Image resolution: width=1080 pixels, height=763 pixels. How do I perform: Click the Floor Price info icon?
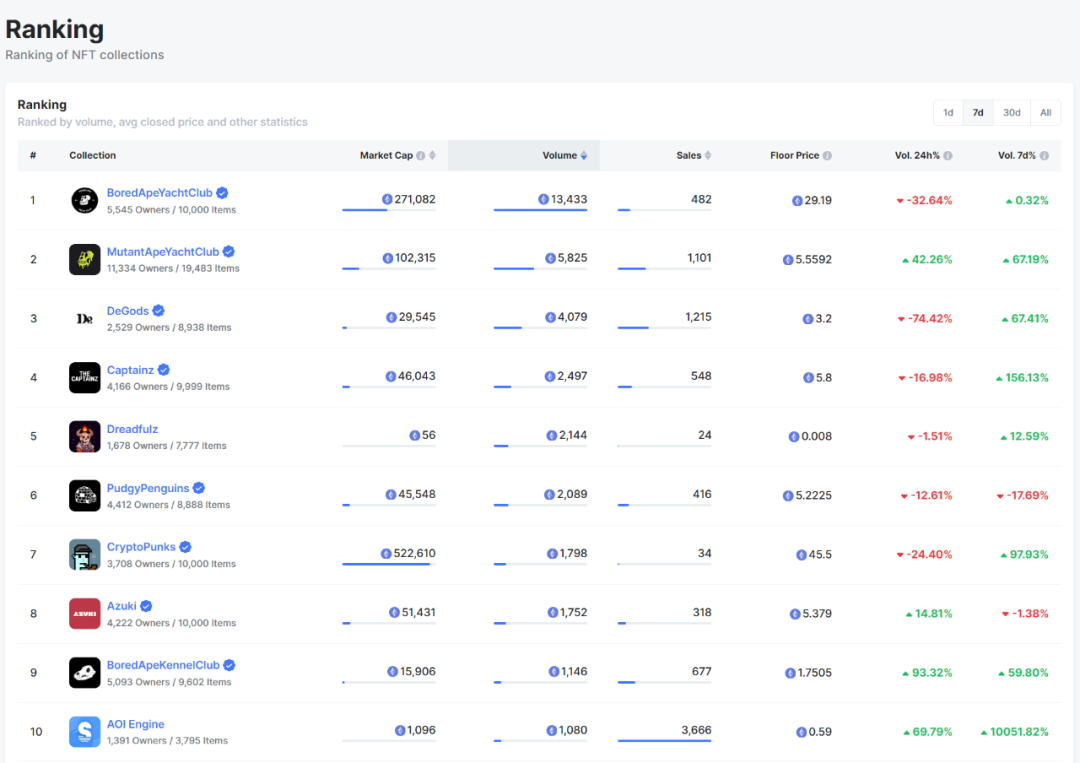tap(827, 156)
